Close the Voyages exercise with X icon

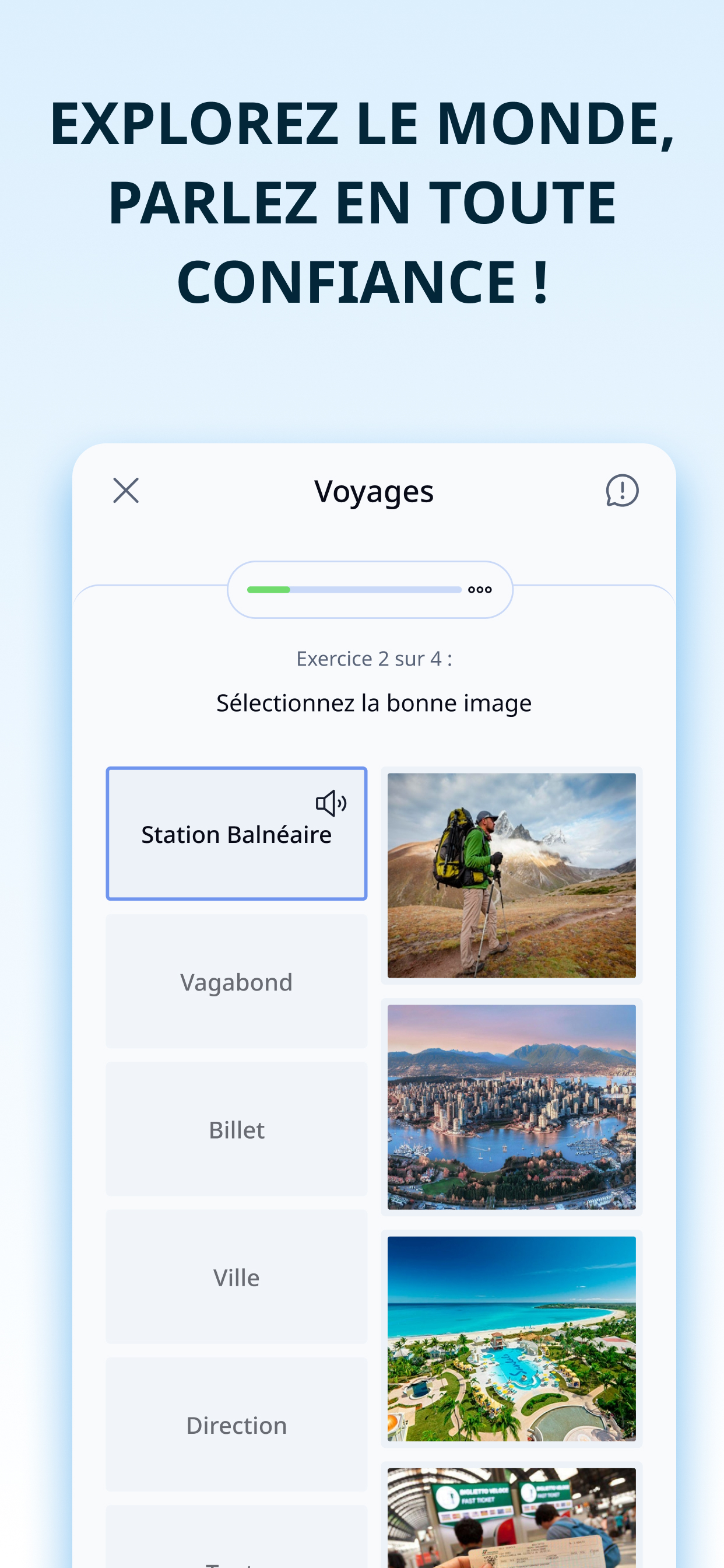point(126,491)
